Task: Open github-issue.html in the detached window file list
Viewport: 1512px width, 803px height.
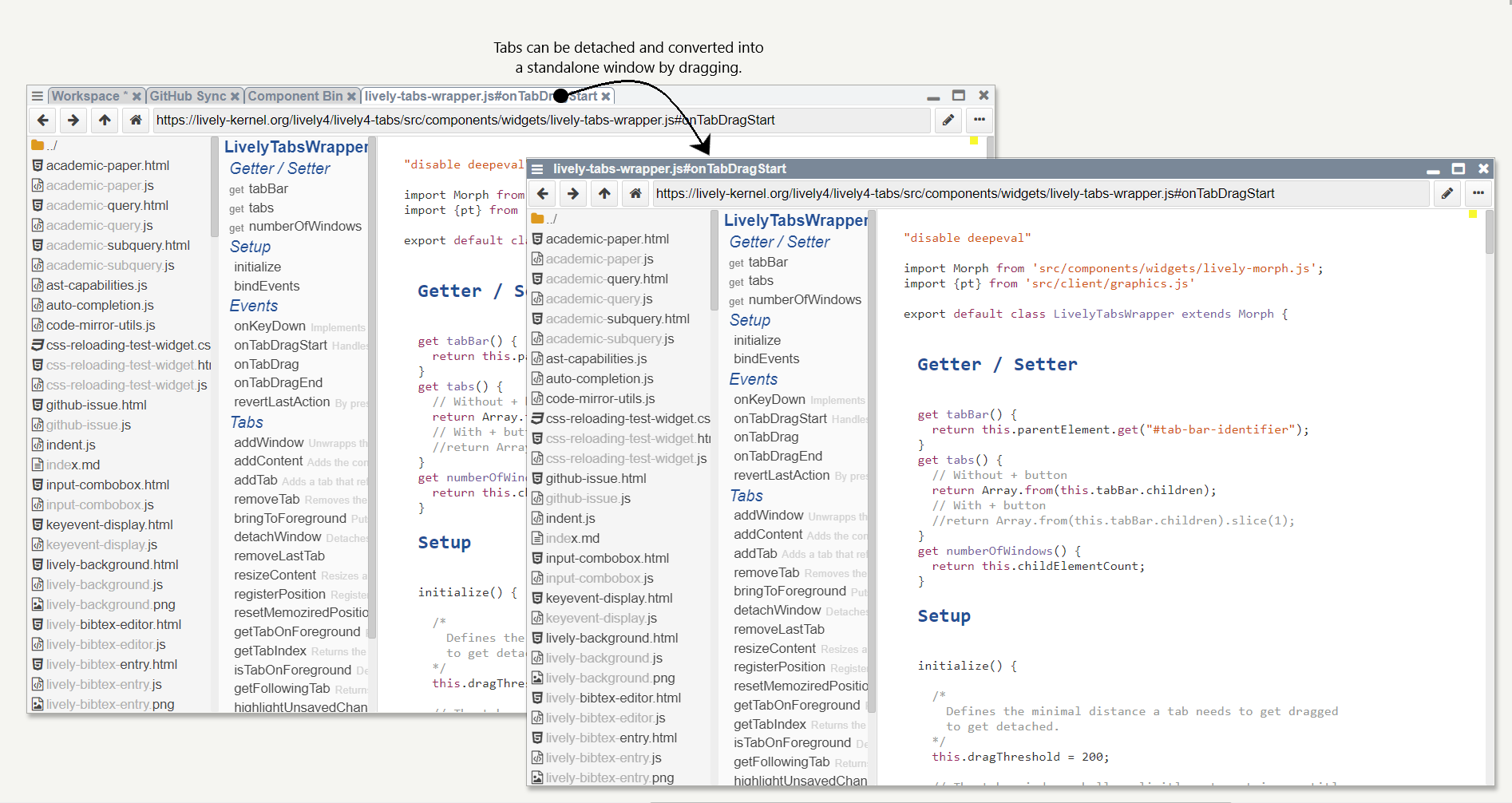Action: (596, 478)
